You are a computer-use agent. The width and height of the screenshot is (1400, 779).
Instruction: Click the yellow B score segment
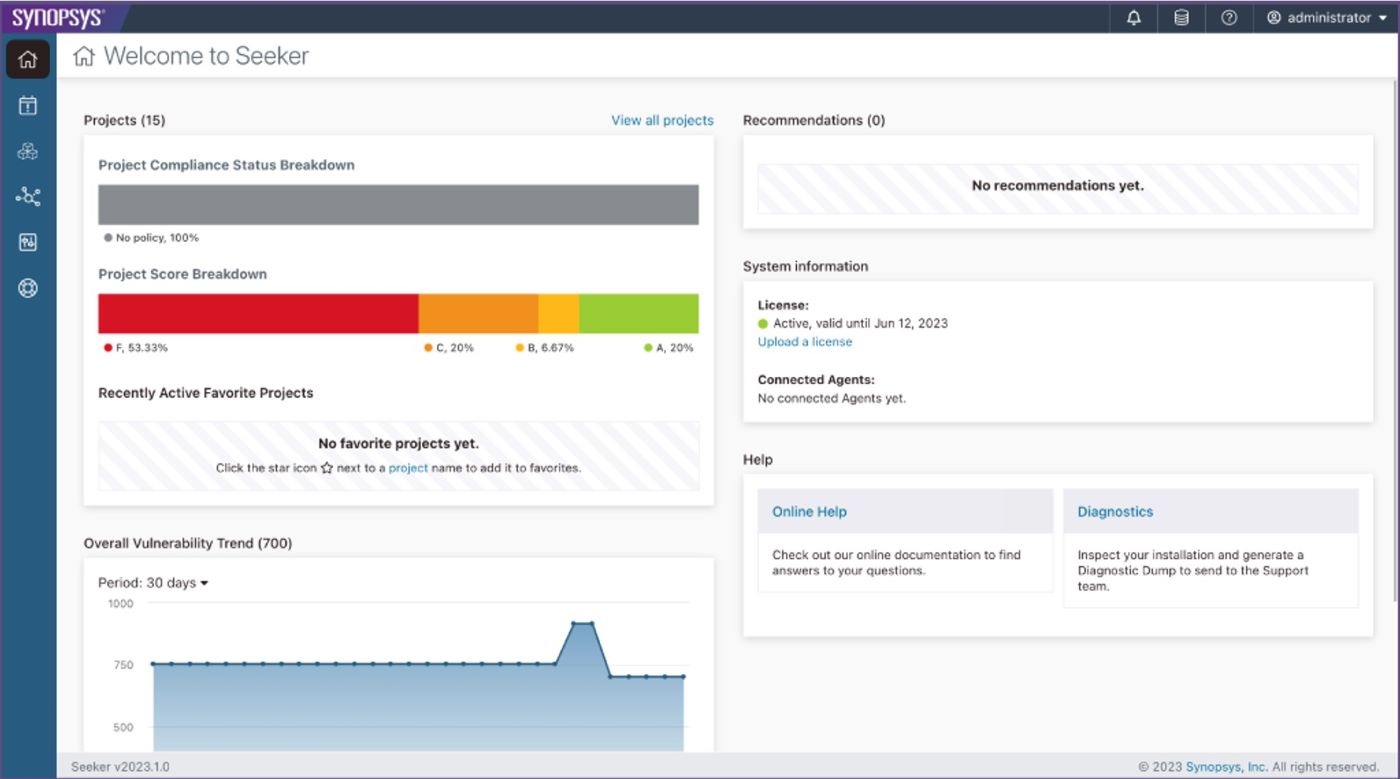tap(559, 313)
